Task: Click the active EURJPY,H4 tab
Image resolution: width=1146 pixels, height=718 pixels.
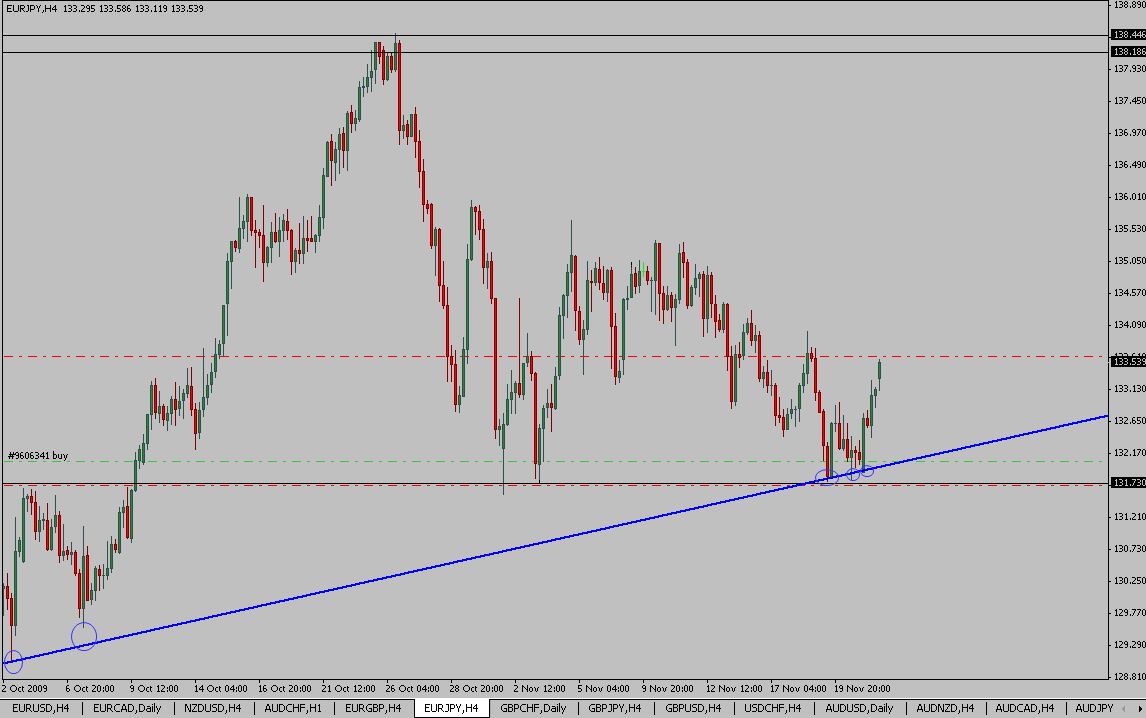Action: click(451, 708)
